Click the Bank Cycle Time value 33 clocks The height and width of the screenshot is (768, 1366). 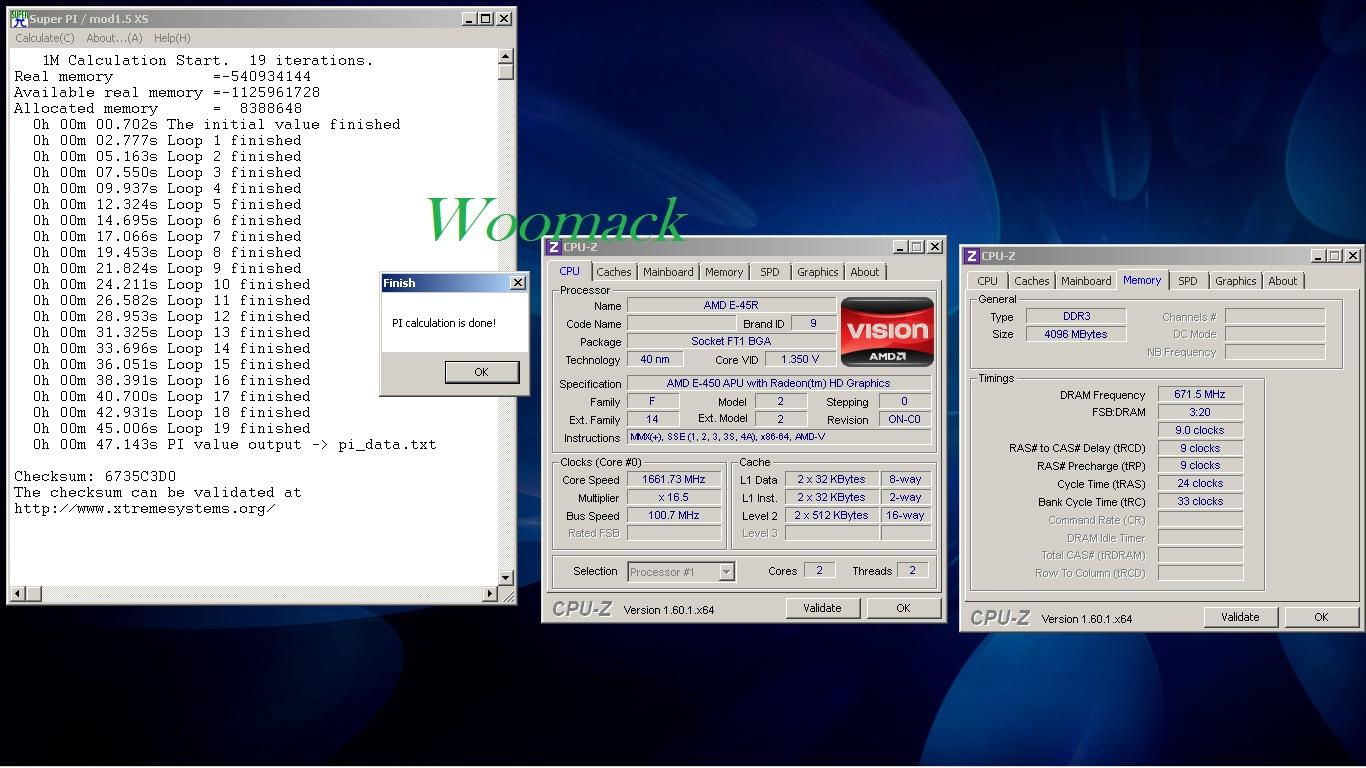pos(1200,501)
